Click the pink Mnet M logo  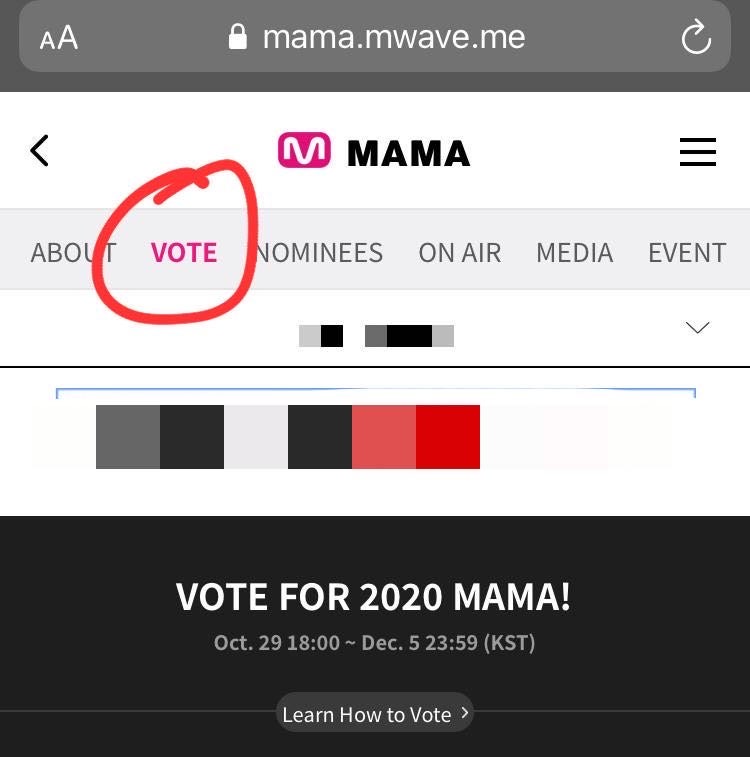click(x=304, y=151)
